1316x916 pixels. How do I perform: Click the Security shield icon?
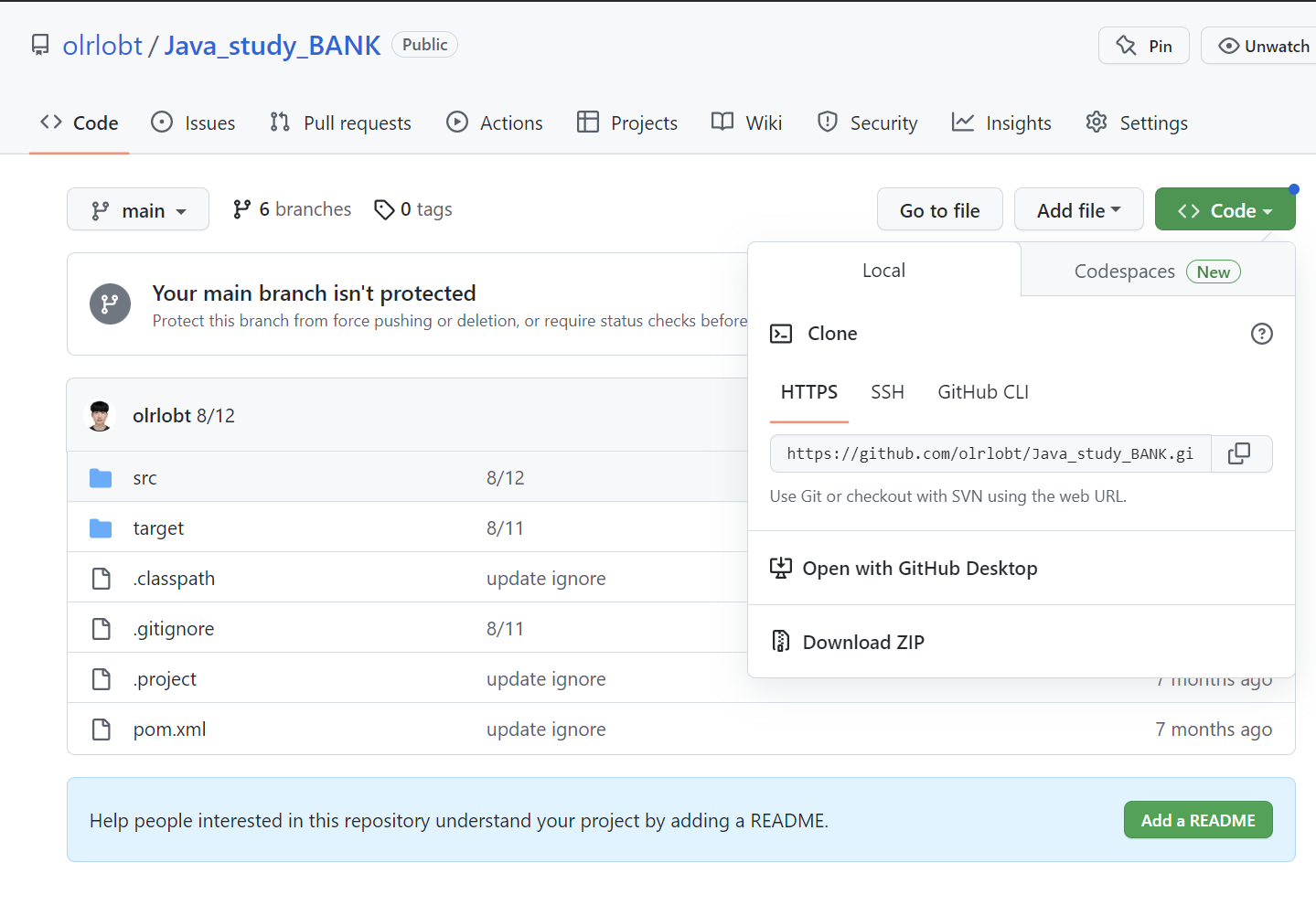pyautogui.click(x=828, y=122)
